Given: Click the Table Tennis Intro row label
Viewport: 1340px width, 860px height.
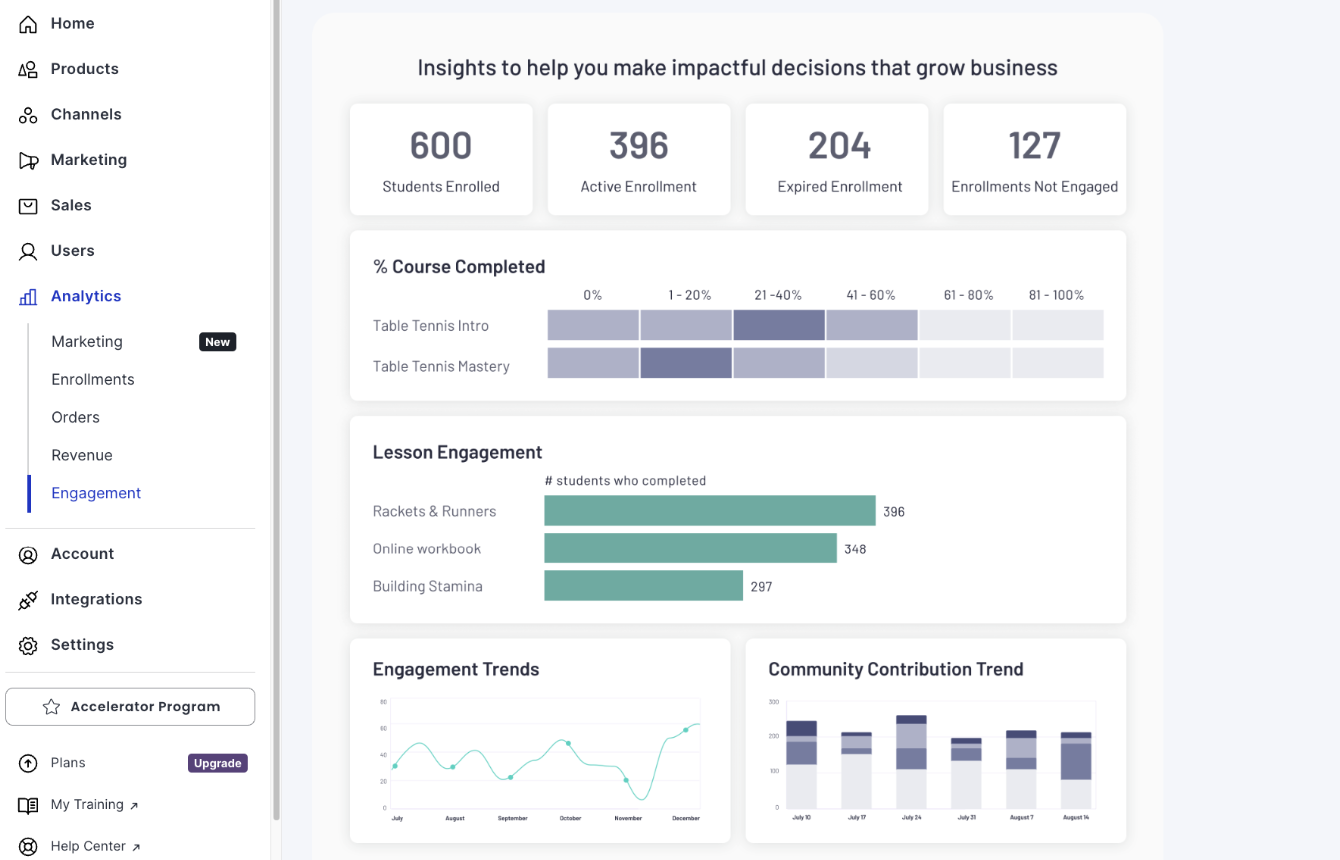Looking at the screenshot, I should coord(431,326).
